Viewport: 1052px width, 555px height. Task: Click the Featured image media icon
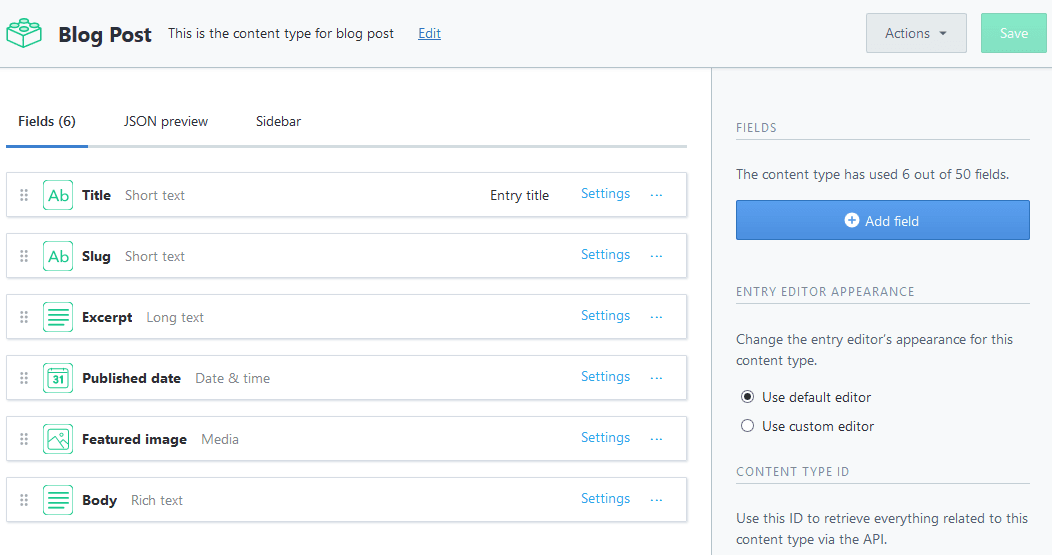[58, 439]
